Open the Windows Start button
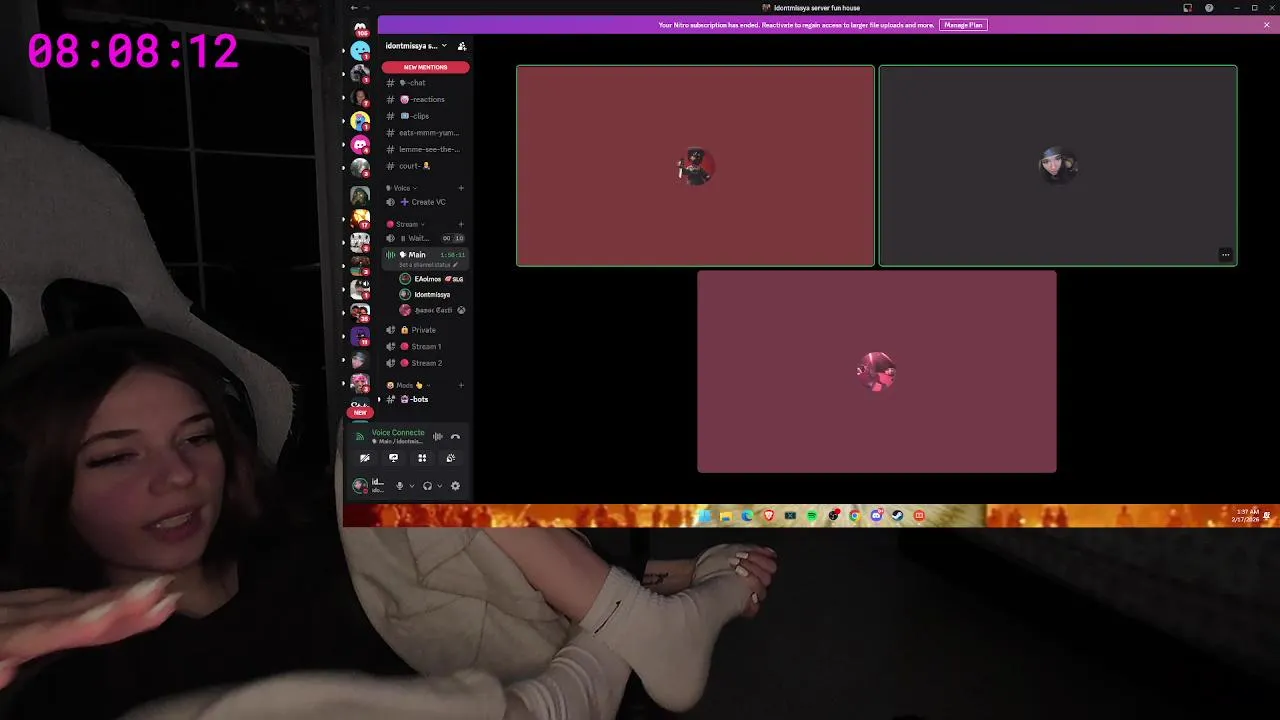Image resolution: width=1280 pixels, height=720 pixels. click(705, 516)
